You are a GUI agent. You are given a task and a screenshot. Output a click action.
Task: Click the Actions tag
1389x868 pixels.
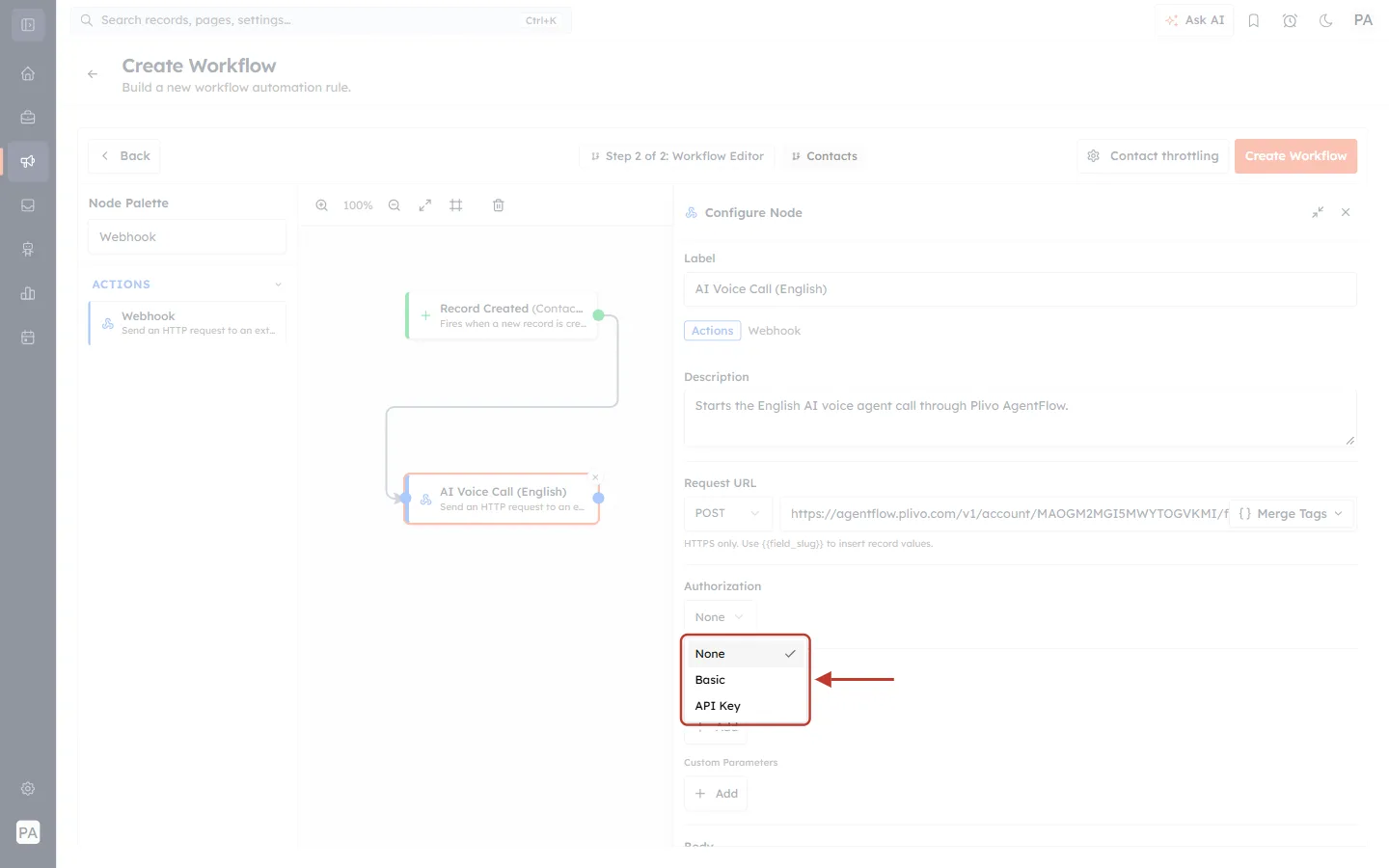pyautogui.click(x=712, y=331)
